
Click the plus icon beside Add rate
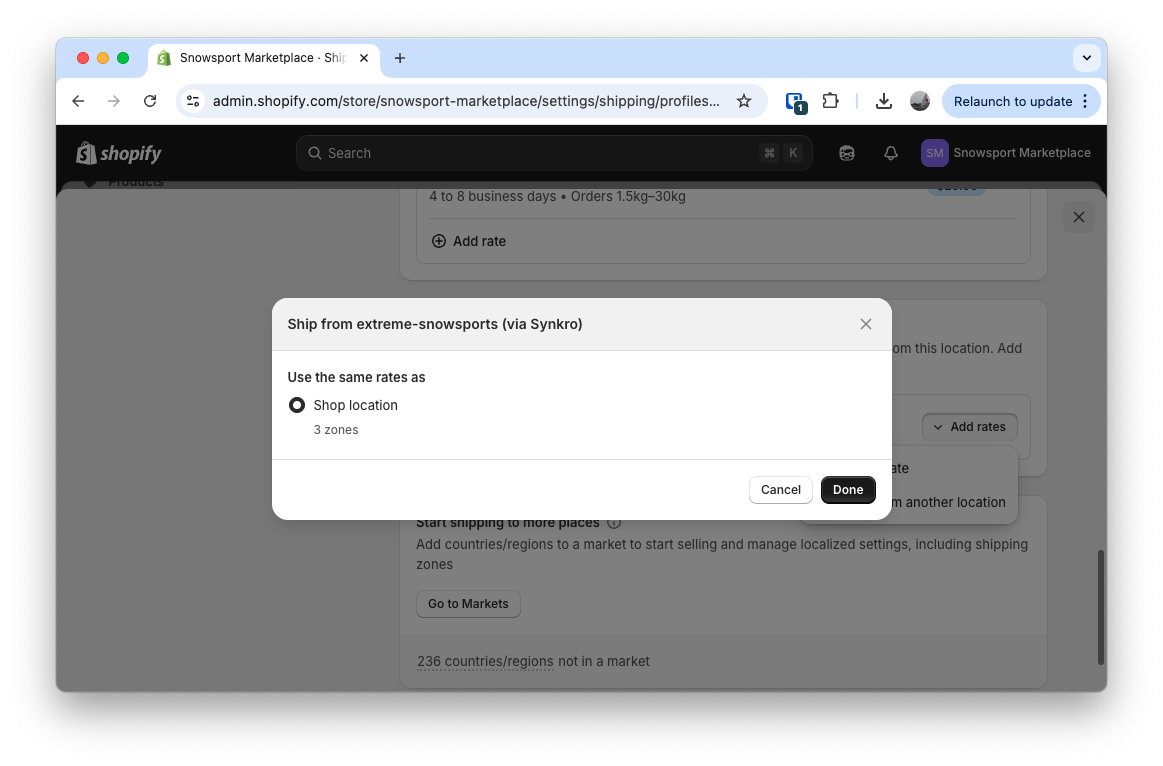point(439,241)
